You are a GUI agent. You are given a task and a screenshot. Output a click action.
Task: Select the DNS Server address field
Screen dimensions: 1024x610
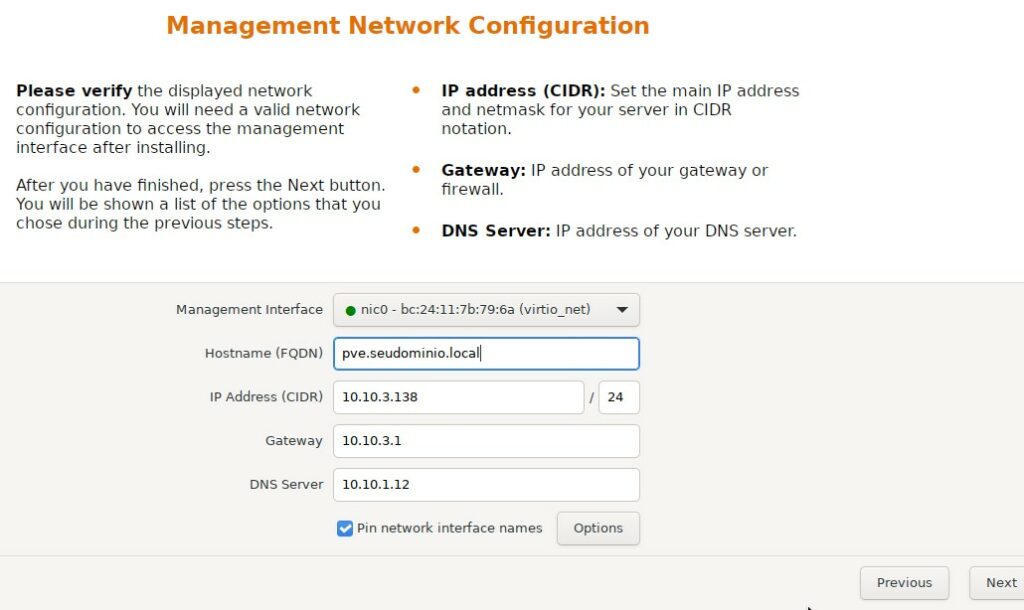coord(486,485)
